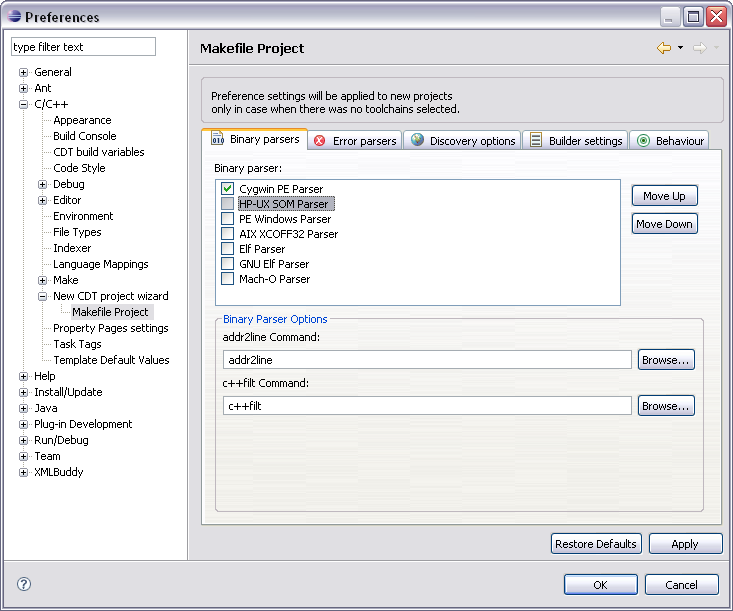Open the back history dropdown arrow

click(x=680, y=48)
